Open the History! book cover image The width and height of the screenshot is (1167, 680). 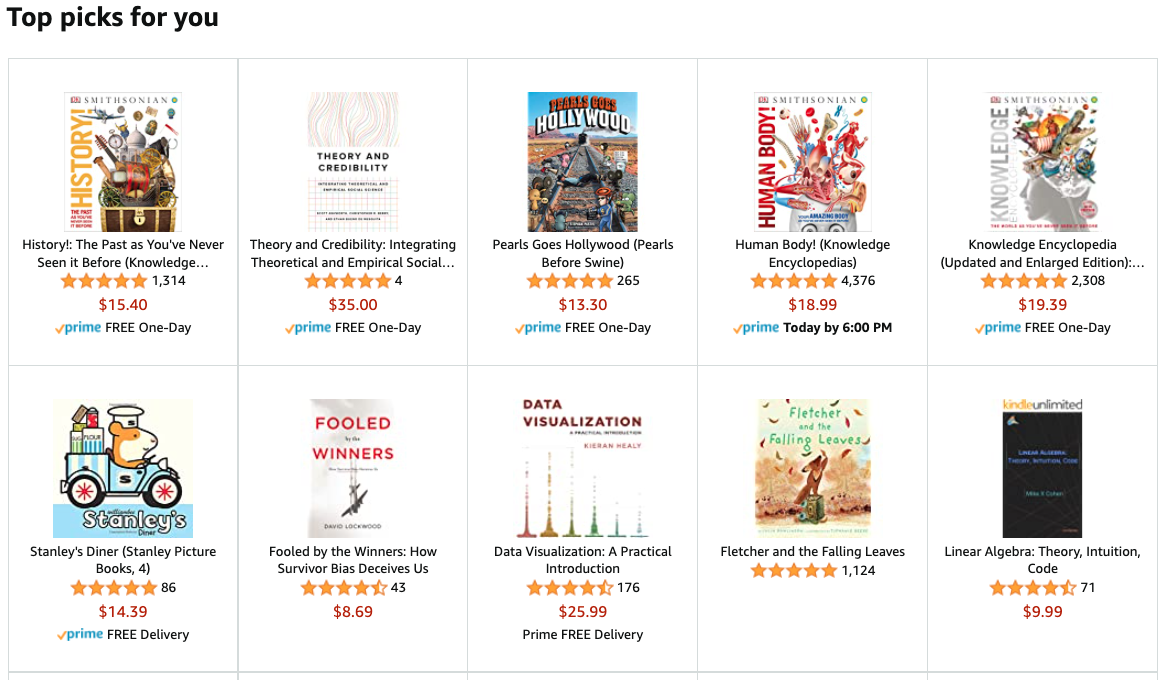point(123,162)
